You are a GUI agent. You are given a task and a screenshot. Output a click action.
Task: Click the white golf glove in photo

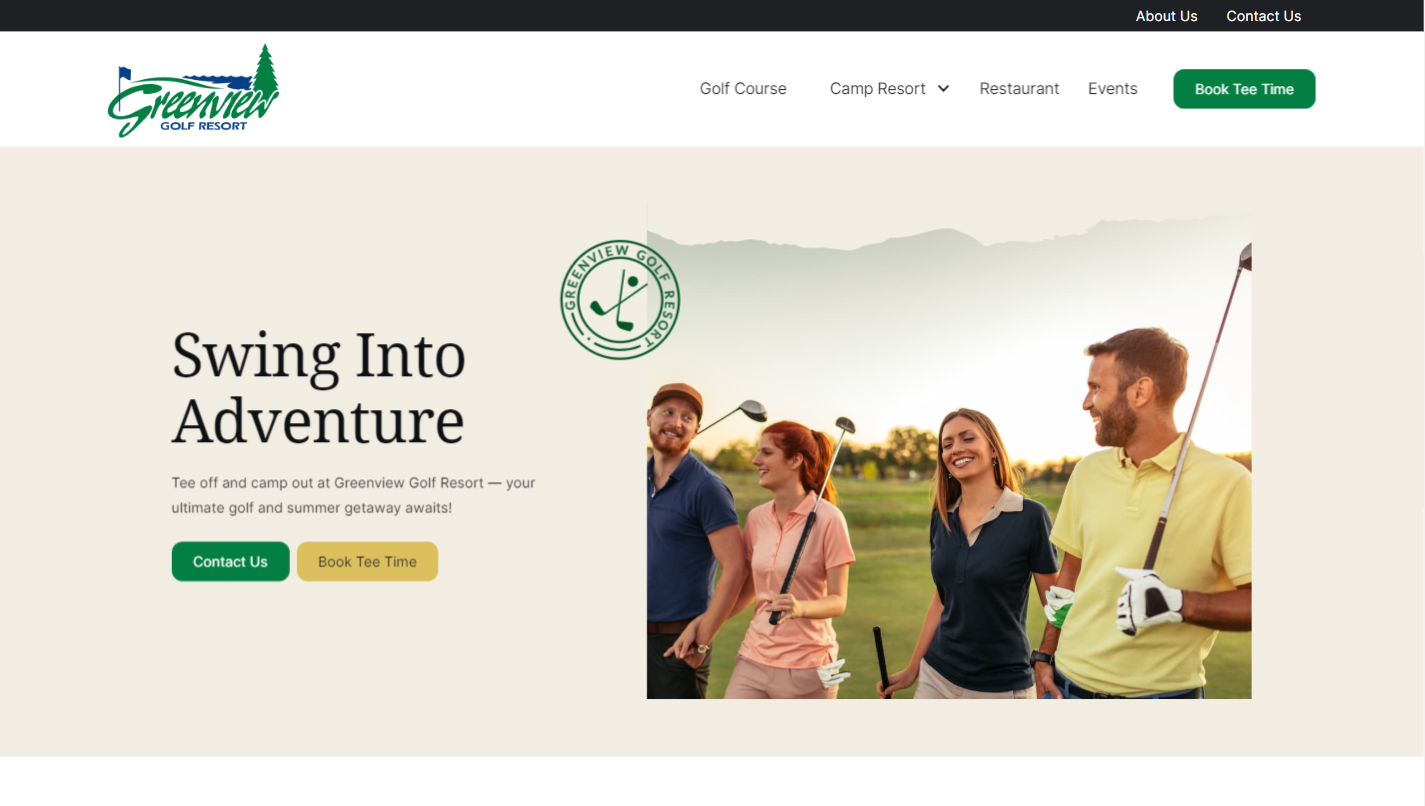point(1149,598)
